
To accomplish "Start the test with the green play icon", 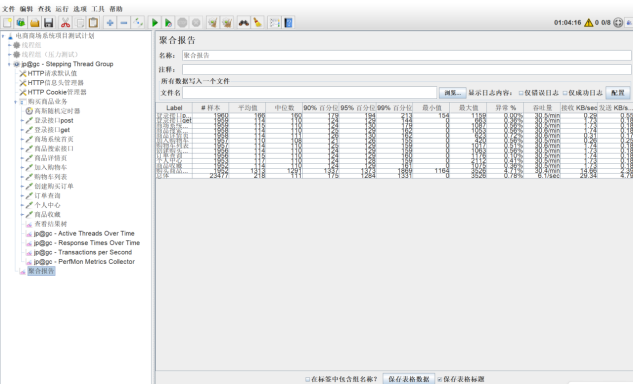I will pos(154,23).
